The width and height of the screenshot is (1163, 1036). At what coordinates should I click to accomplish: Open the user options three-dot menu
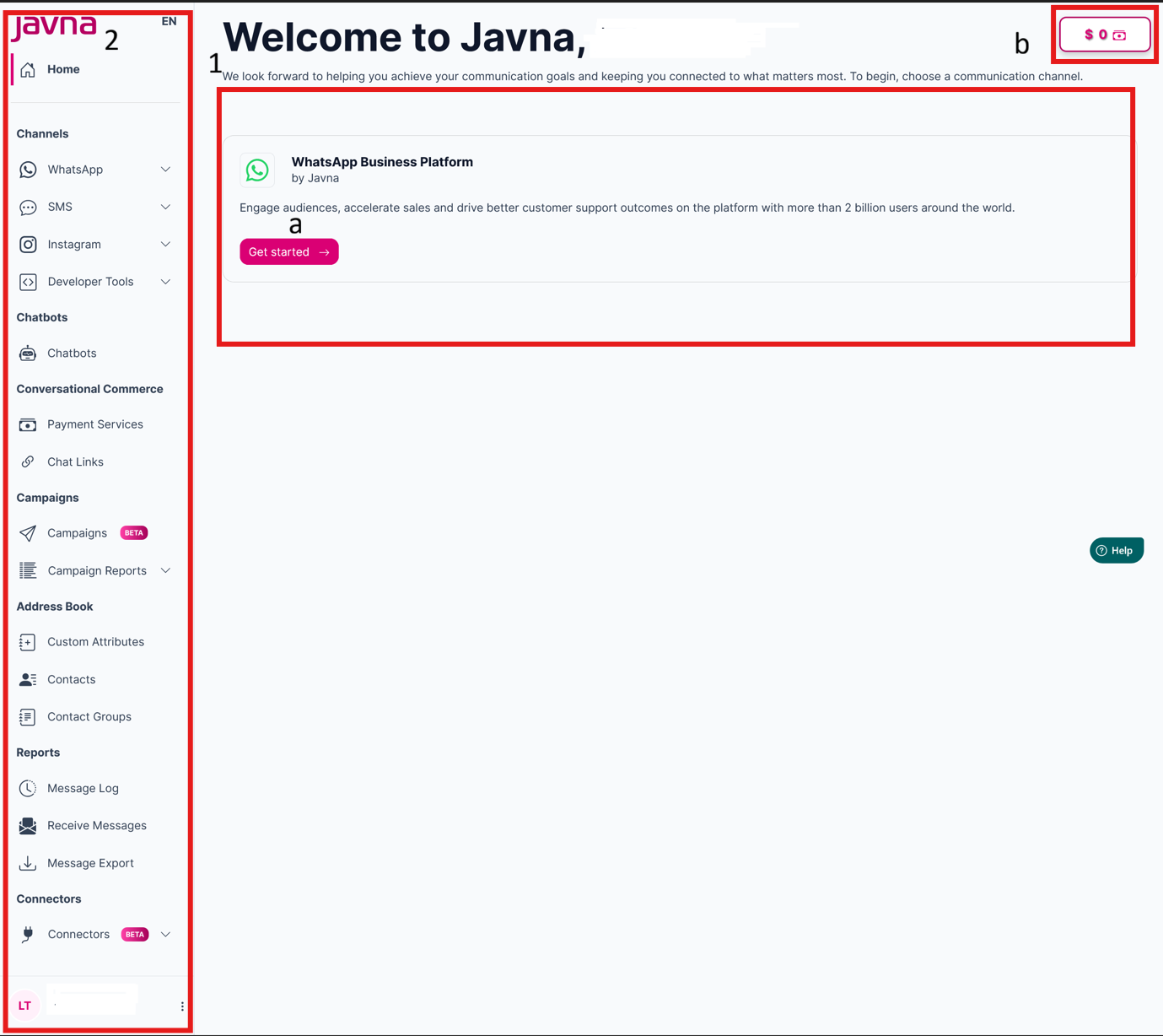(182, 1006)
